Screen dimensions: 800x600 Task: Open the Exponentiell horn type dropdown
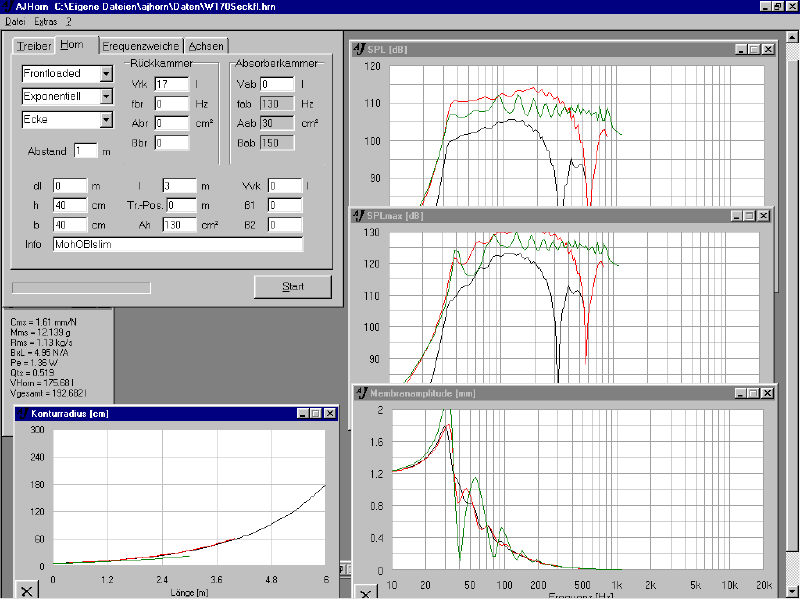tap(105, 97)
